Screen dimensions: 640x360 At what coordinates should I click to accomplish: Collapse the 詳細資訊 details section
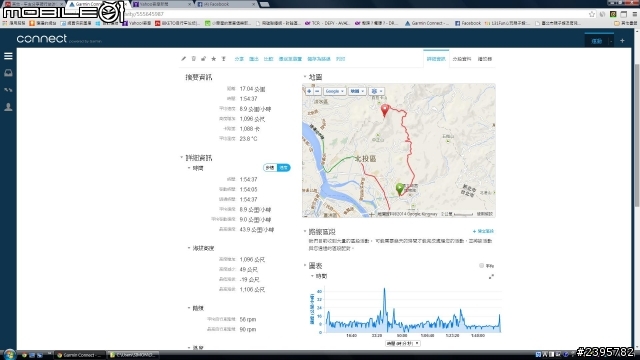pyautogui.click(x=182, y=158)
